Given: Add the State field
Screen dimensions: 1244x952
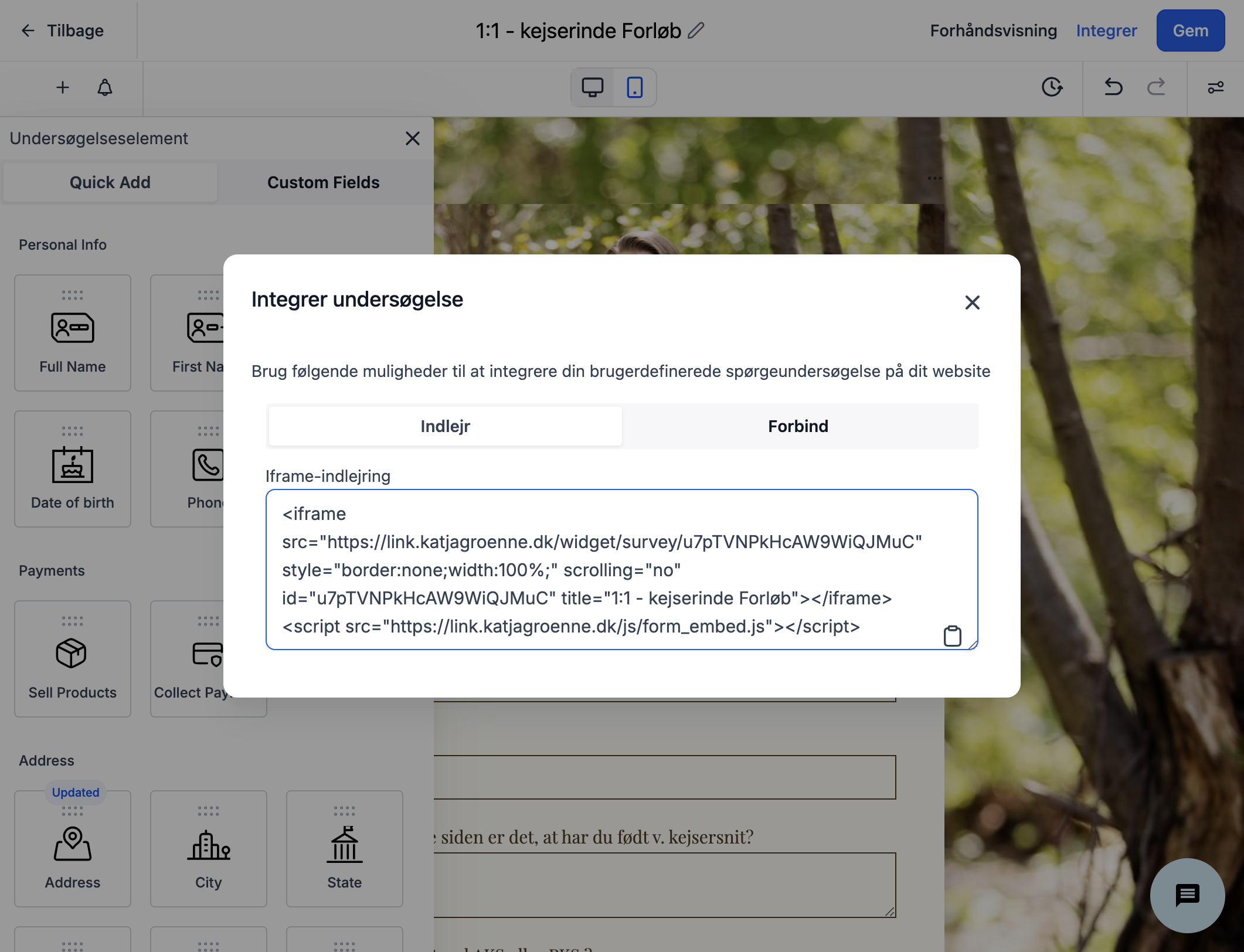Looking at the screenshot, I should click(x=345, y=849).
